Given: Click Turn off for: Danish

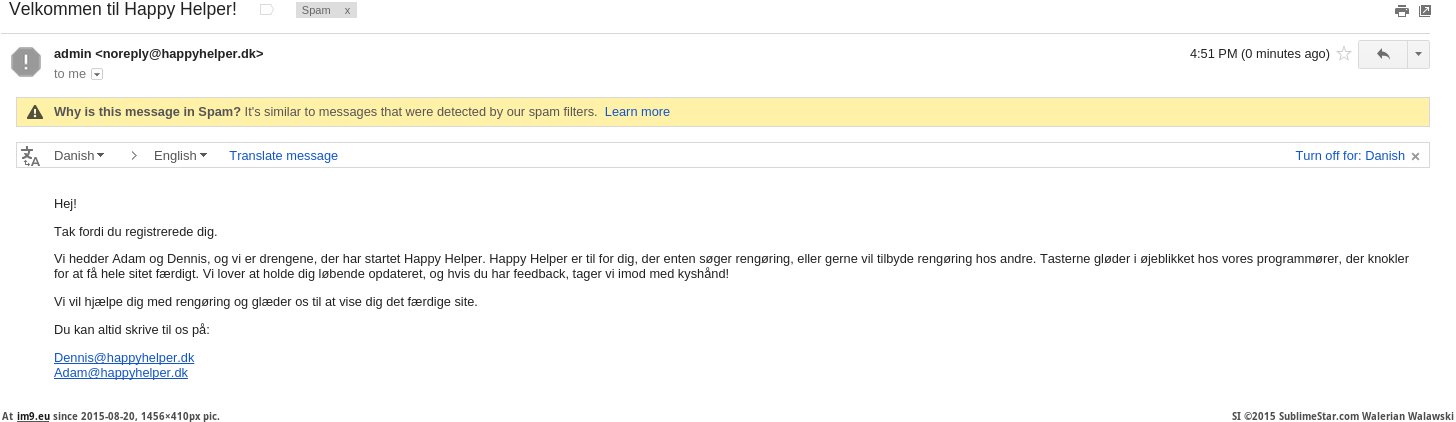Looking at the screenshot, I should tap(1350, 156).
